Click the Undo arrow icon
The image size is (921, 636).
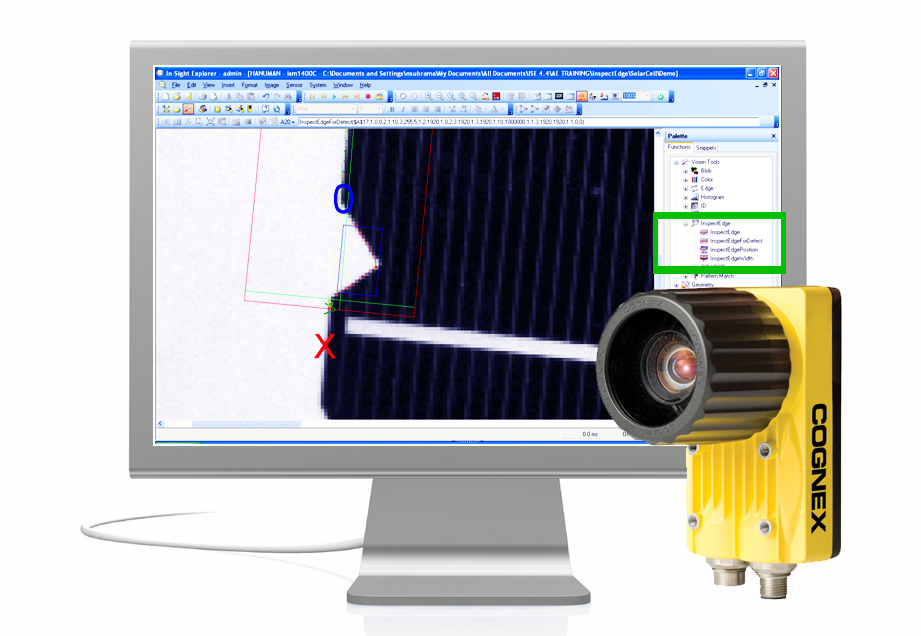pos(265,96)
